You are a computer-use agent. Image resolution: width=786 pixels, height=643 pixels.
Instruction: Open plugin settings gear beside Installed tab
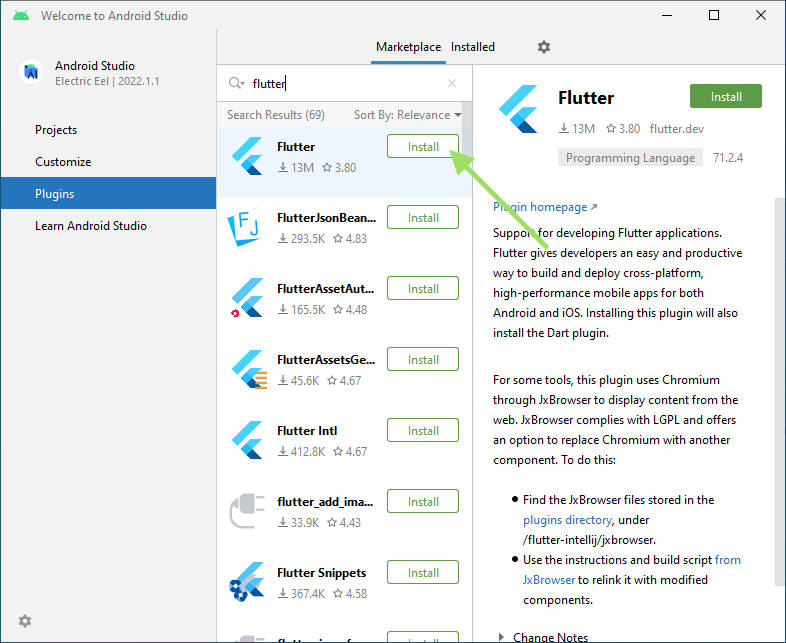point(544,47)
